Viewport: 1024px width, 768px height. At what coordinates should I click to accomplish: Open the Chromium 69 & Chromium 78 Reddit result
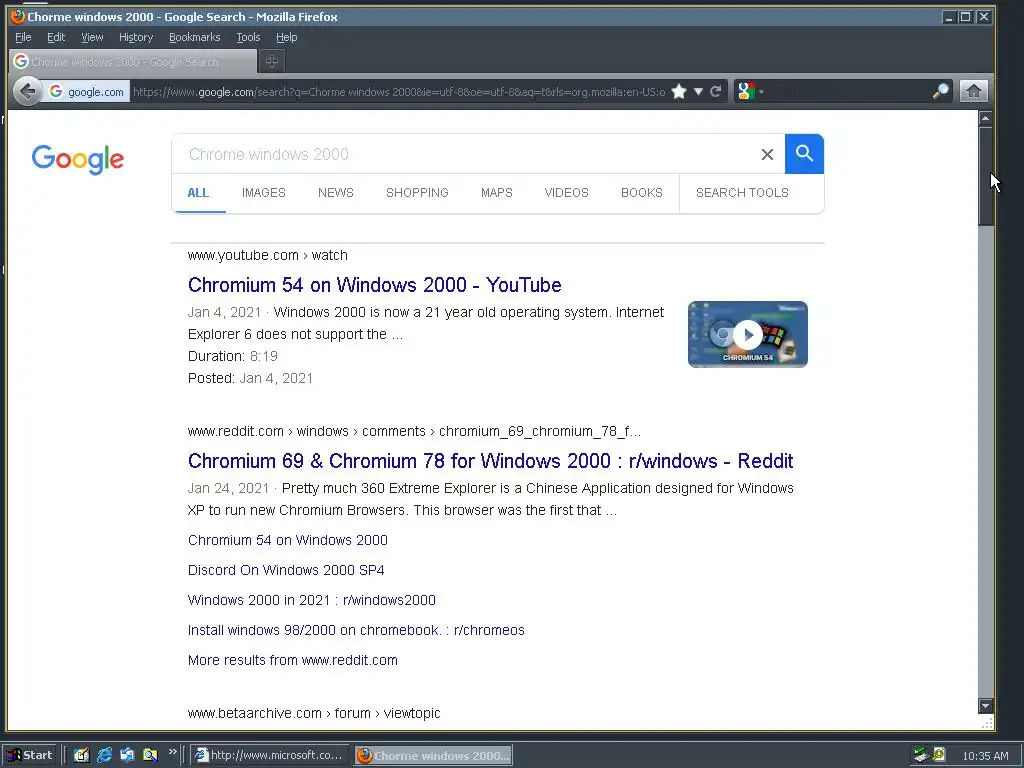tap(490, 461)
